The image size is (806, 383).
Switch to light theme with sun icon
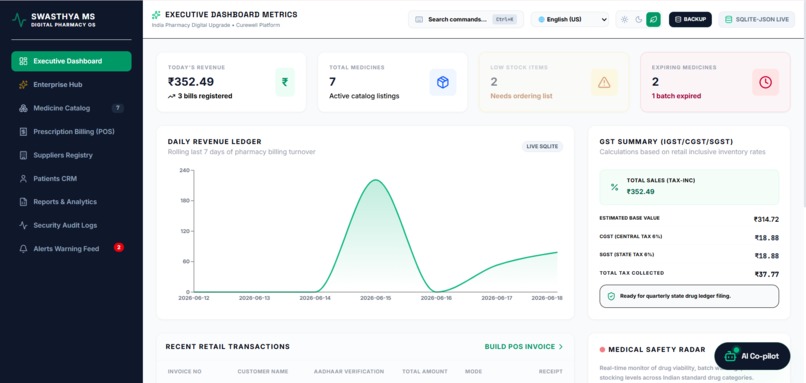[x=624, y=20]
